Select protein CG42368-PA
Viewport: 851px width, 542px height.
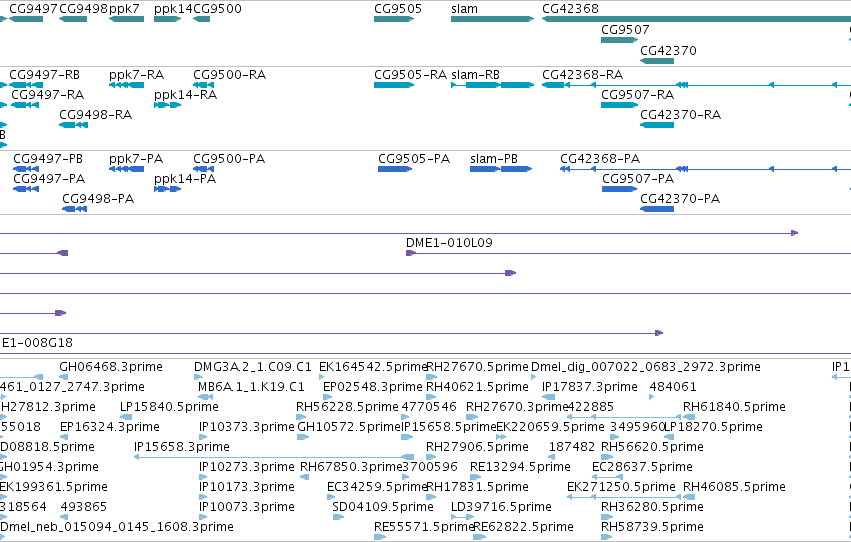coord(706,169)
